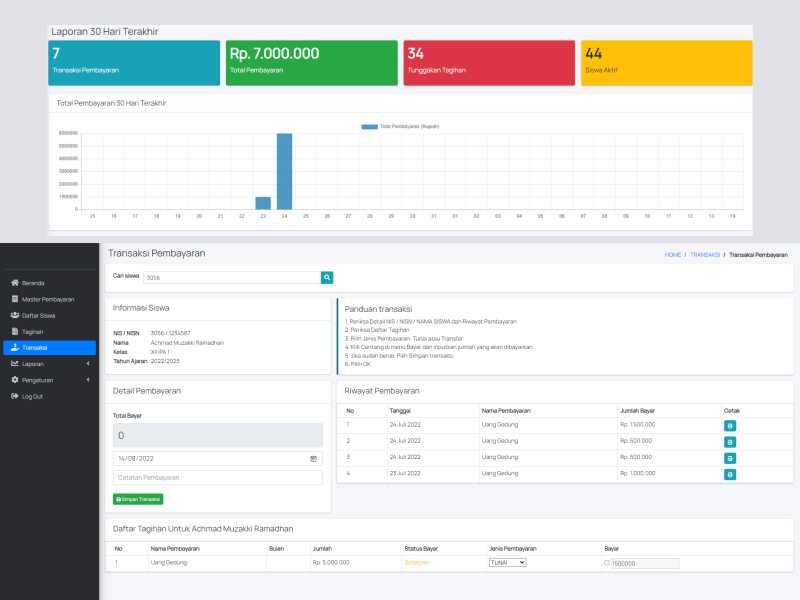This screenshot has width=800, height=600.
Task: Open Daftar Siswa from the sidebar
Action: pyautogui.click(x=39, y=315)
